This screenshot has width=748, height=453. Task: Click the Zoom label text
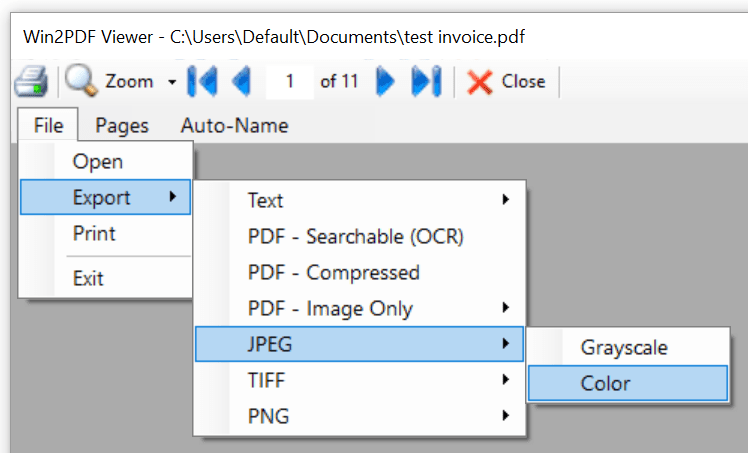[x=129, y=82]
